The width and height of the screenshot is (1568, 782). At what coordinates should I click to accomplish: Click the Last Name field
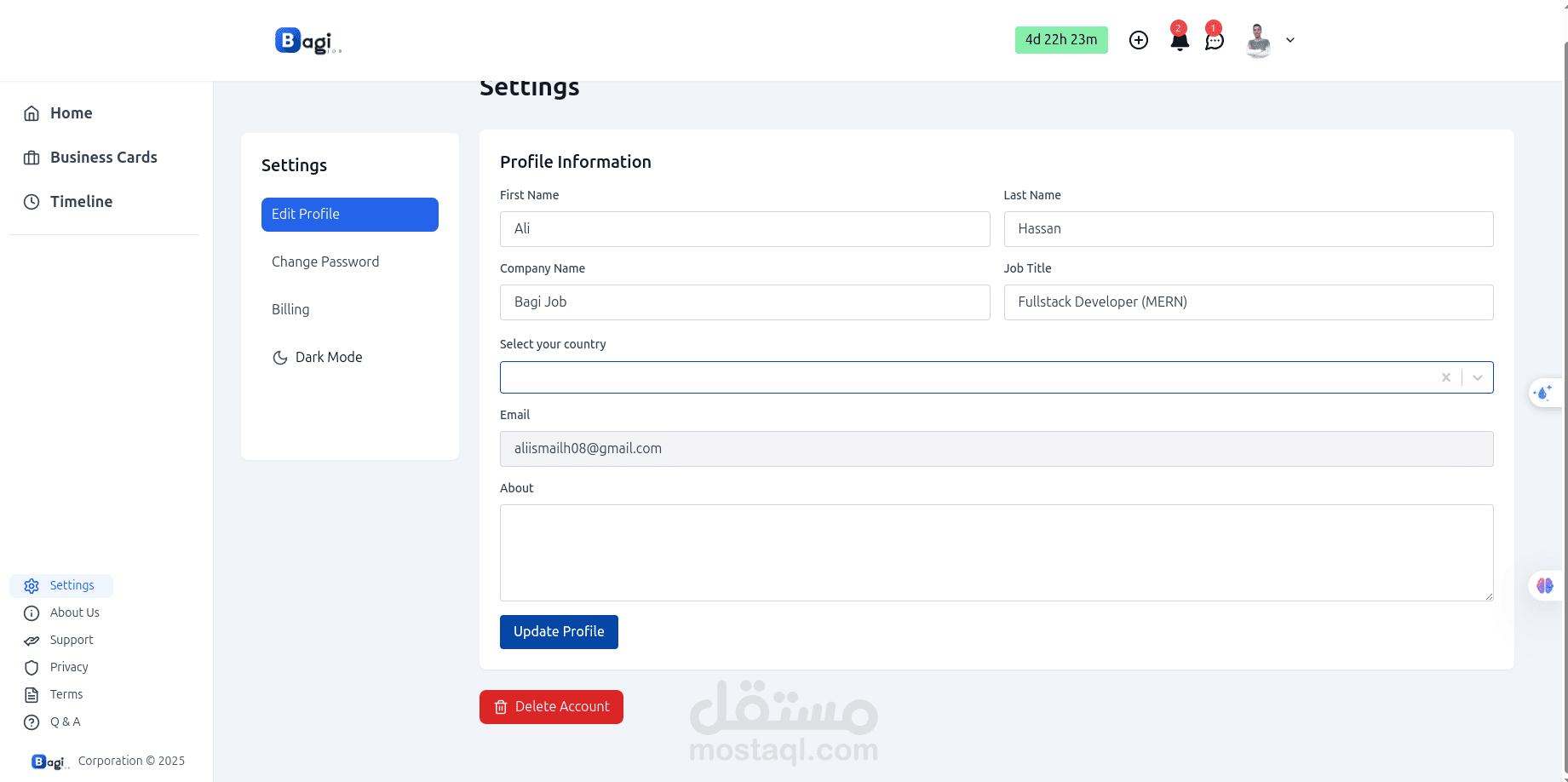1249,229
